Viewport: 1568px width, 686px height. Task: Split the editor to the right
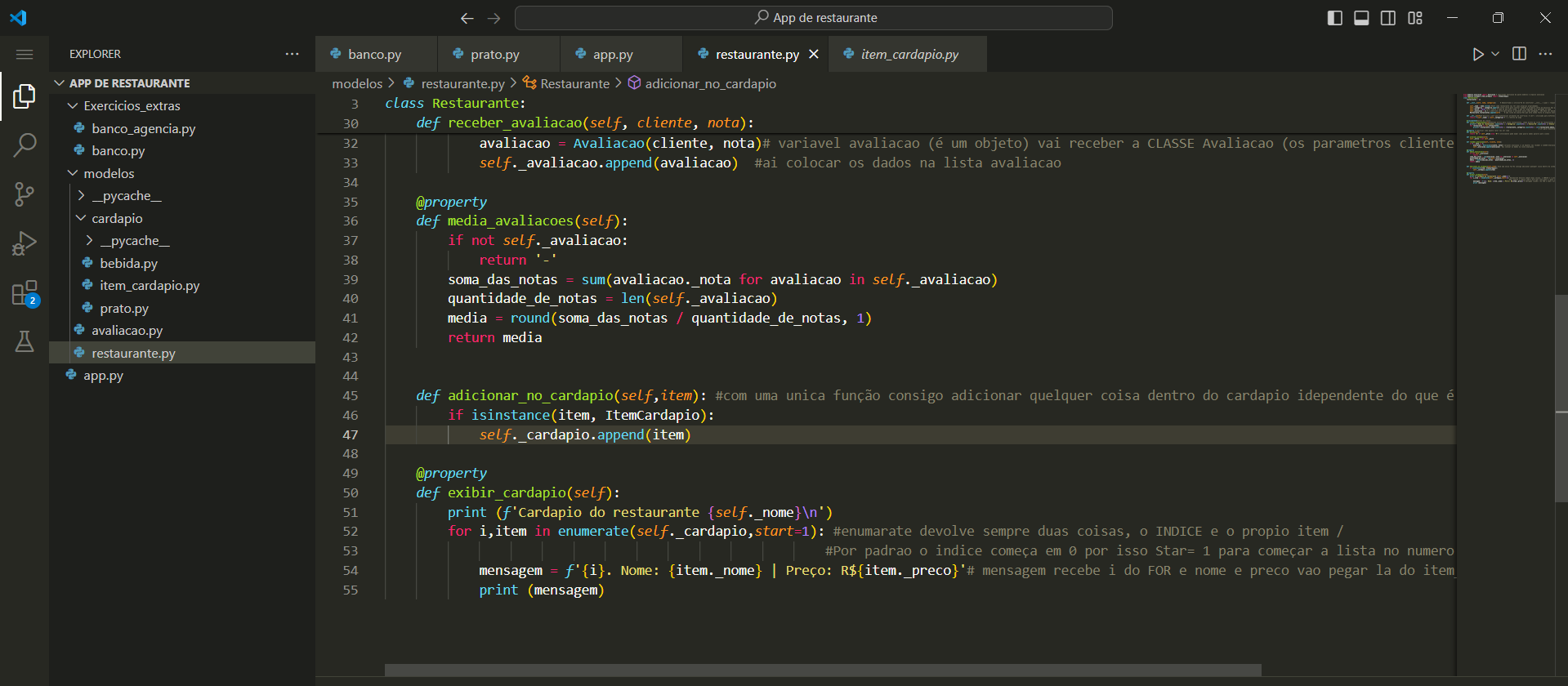point(1519,54)
